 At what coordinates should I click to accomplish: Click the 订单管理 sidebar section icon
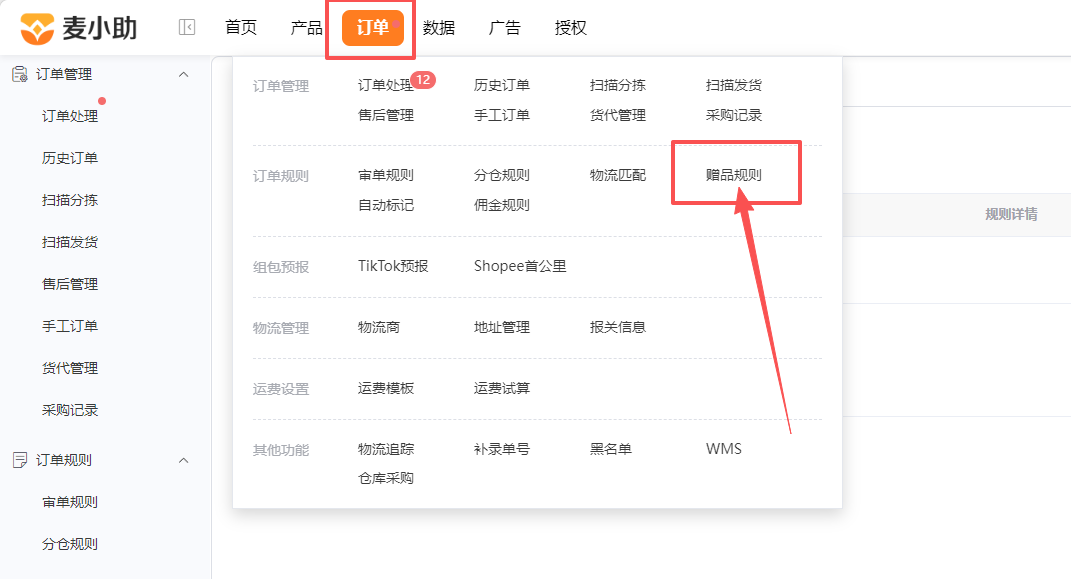tap(20, 74)
